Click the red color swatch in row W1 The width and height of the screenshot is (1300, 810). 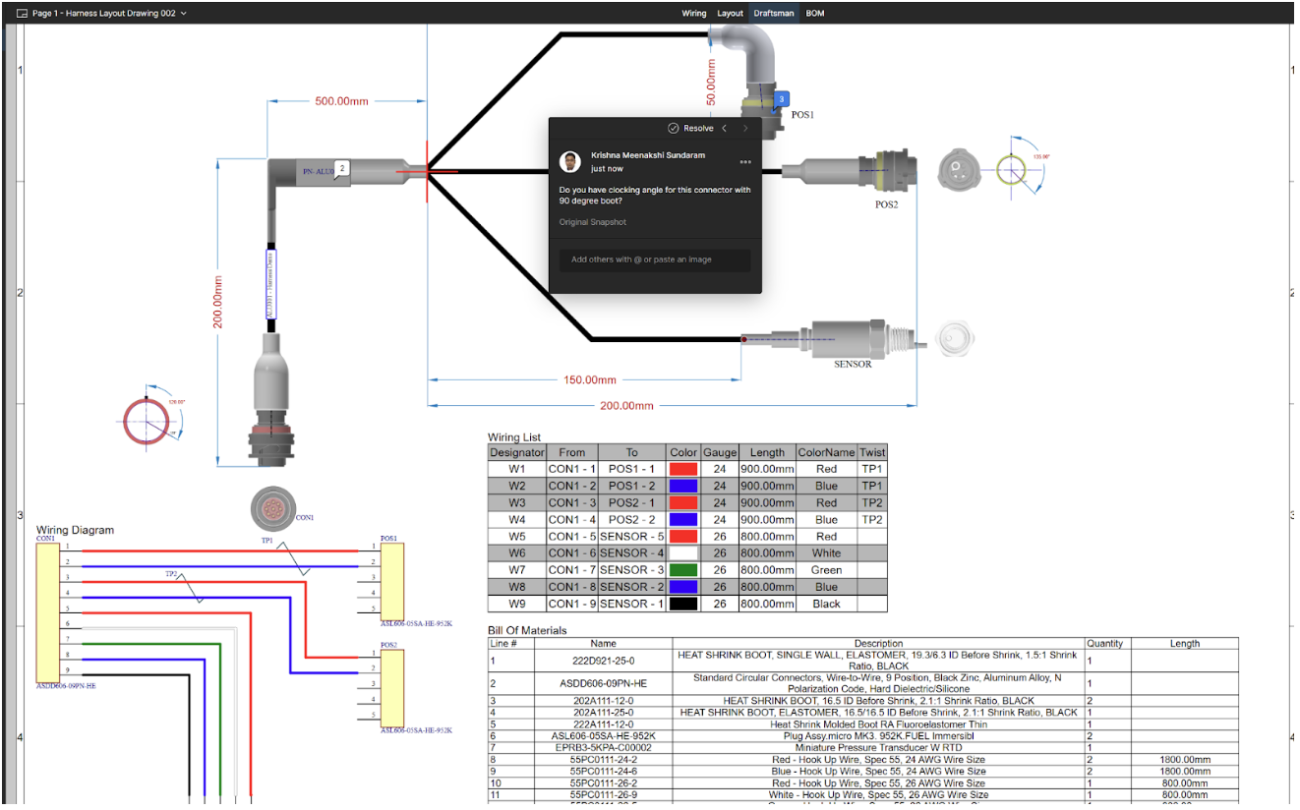[x=682, y=469]
